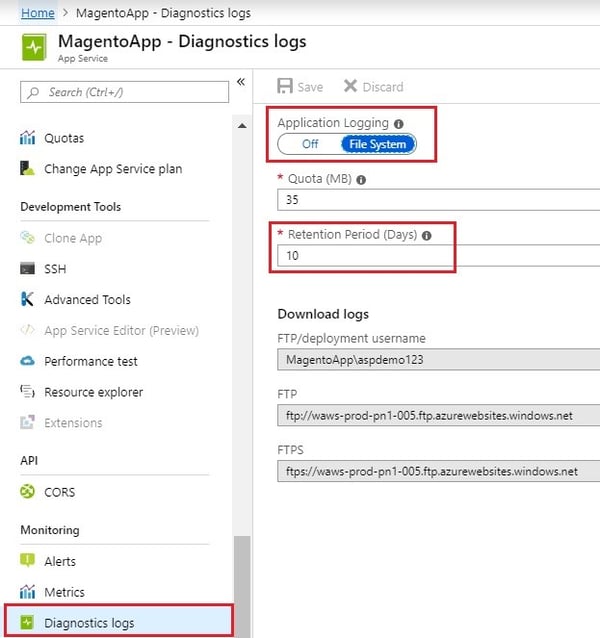Screen dimensions: 600x638
Task: Click the FTPS URL field
Action: click(x=439, y=471)
